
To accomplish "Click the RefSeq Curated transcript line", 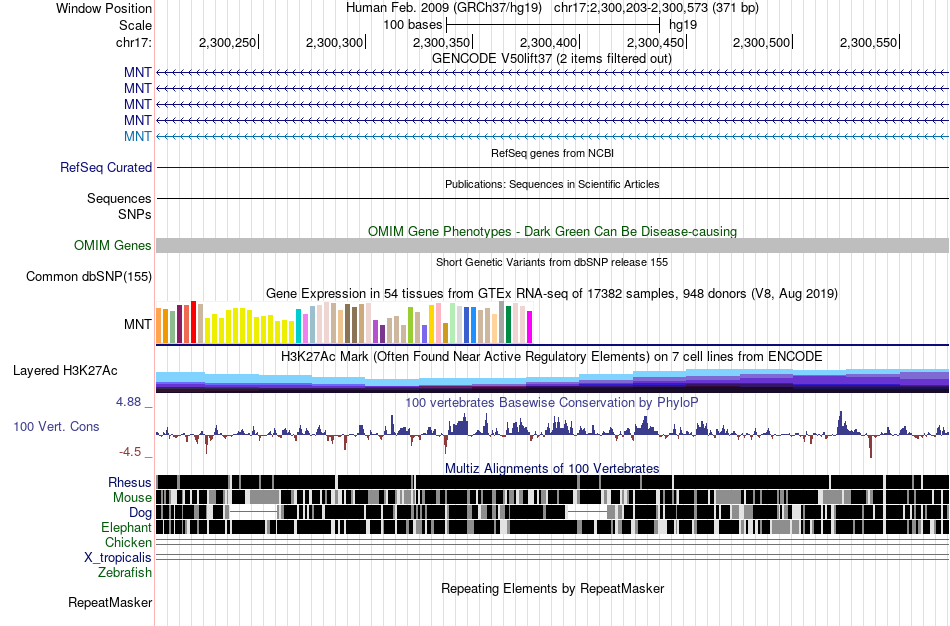I will point(553,167).
